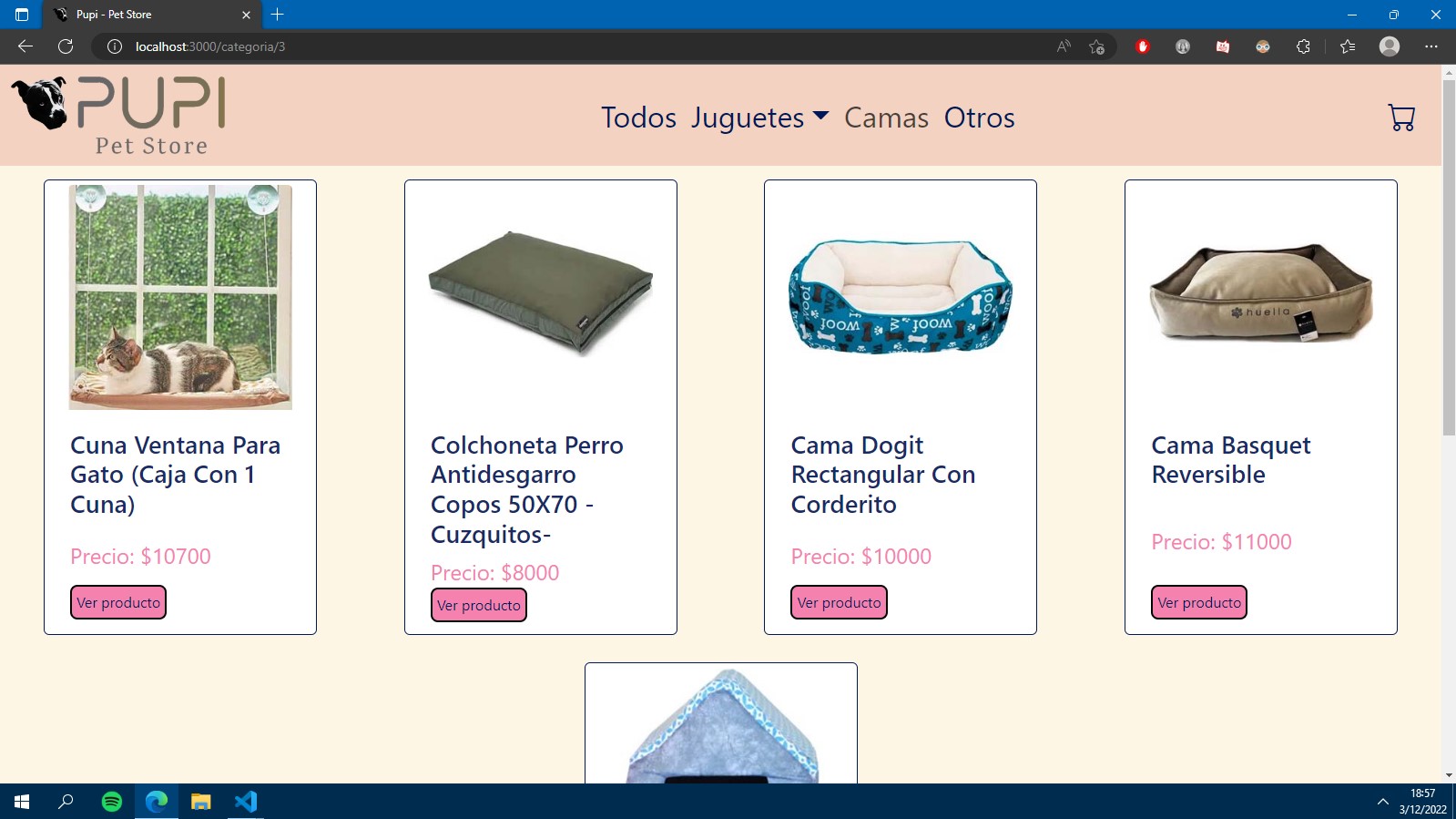
Task: Open Read aloud in address bar
Action: (1064, 46)
